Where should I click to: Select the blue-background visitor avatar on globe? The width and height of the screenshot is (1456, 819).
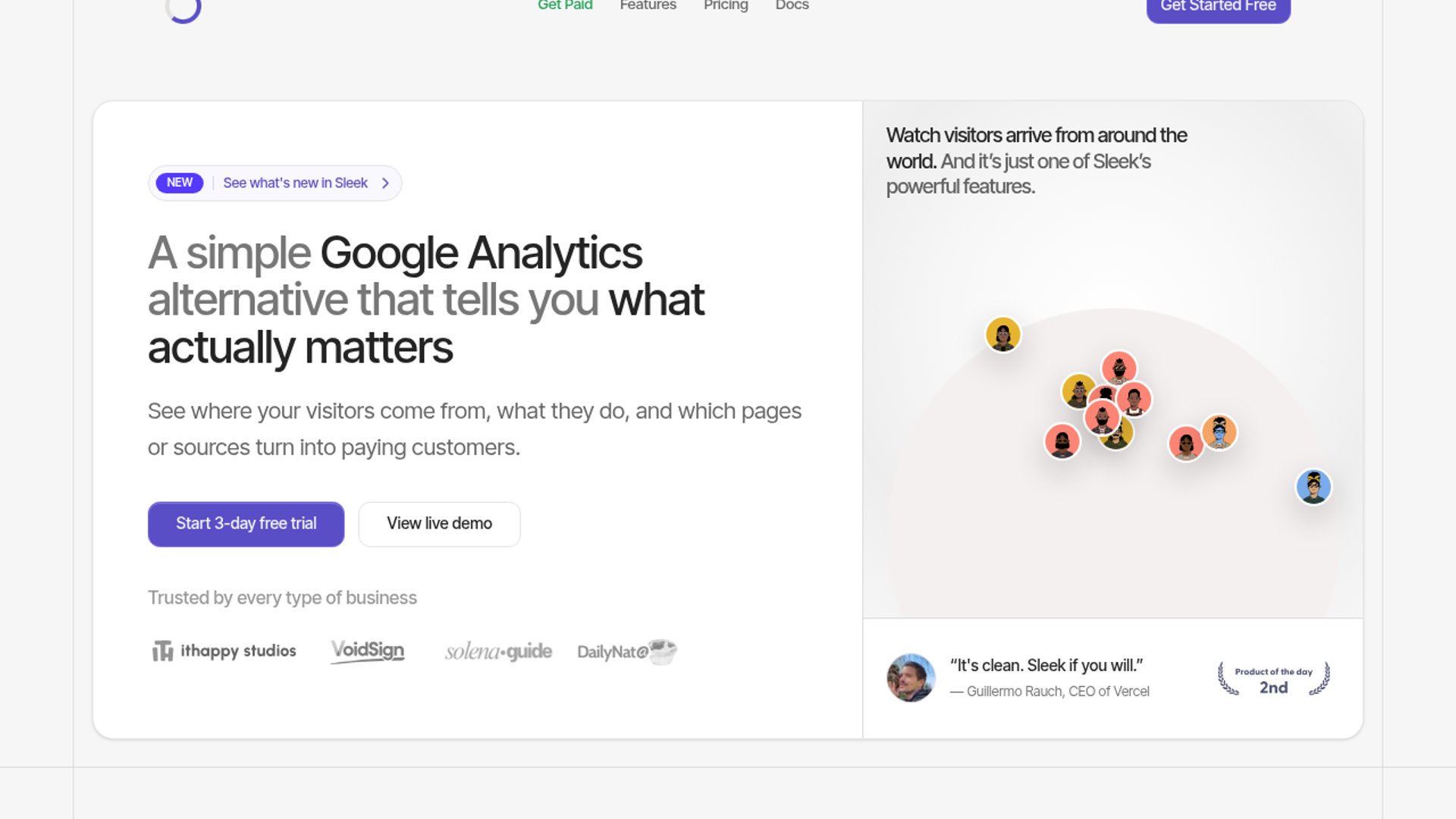1313,487
